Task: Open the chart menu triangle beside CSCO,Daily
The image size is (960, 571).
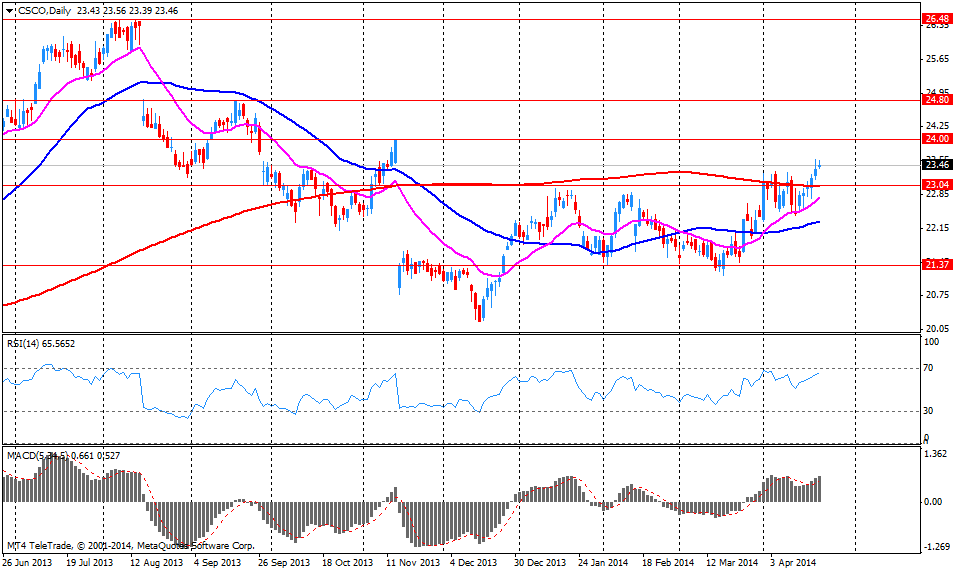Action: pyautogui.click(x=10, y=11)
